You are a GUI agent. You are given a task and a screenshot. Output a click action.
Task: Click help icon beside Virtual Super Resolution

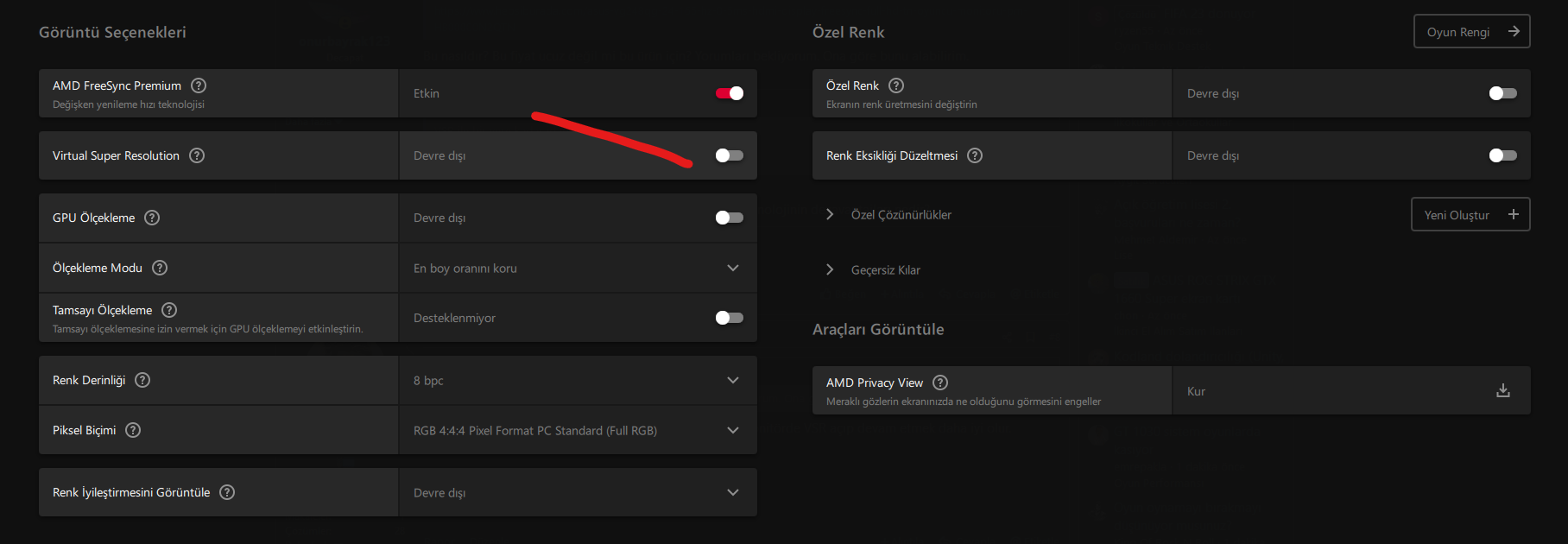point(197,155)
